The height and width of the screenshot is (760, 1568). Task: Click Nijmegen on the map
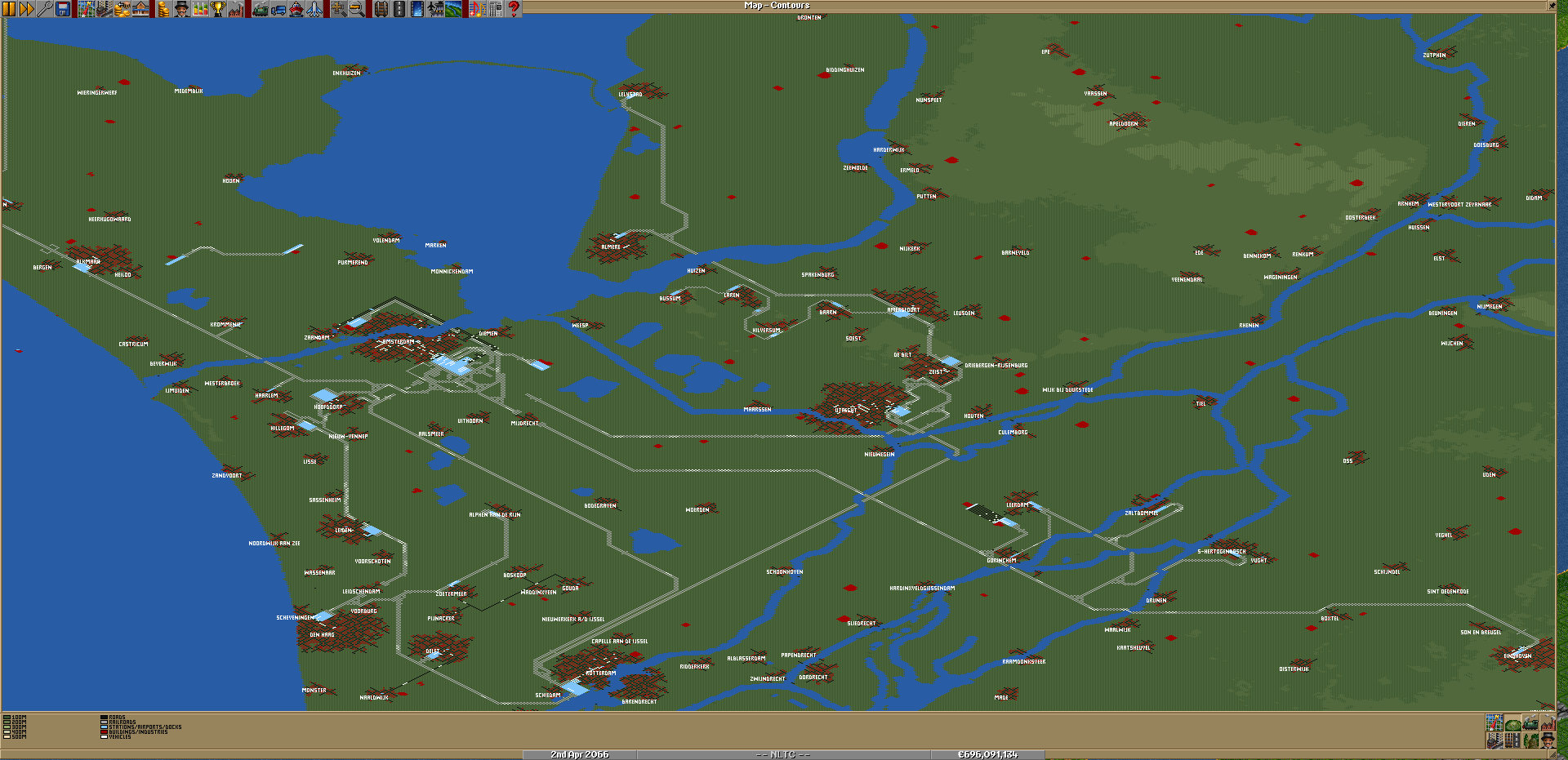pyautogui.click(x=1490, y=307)
